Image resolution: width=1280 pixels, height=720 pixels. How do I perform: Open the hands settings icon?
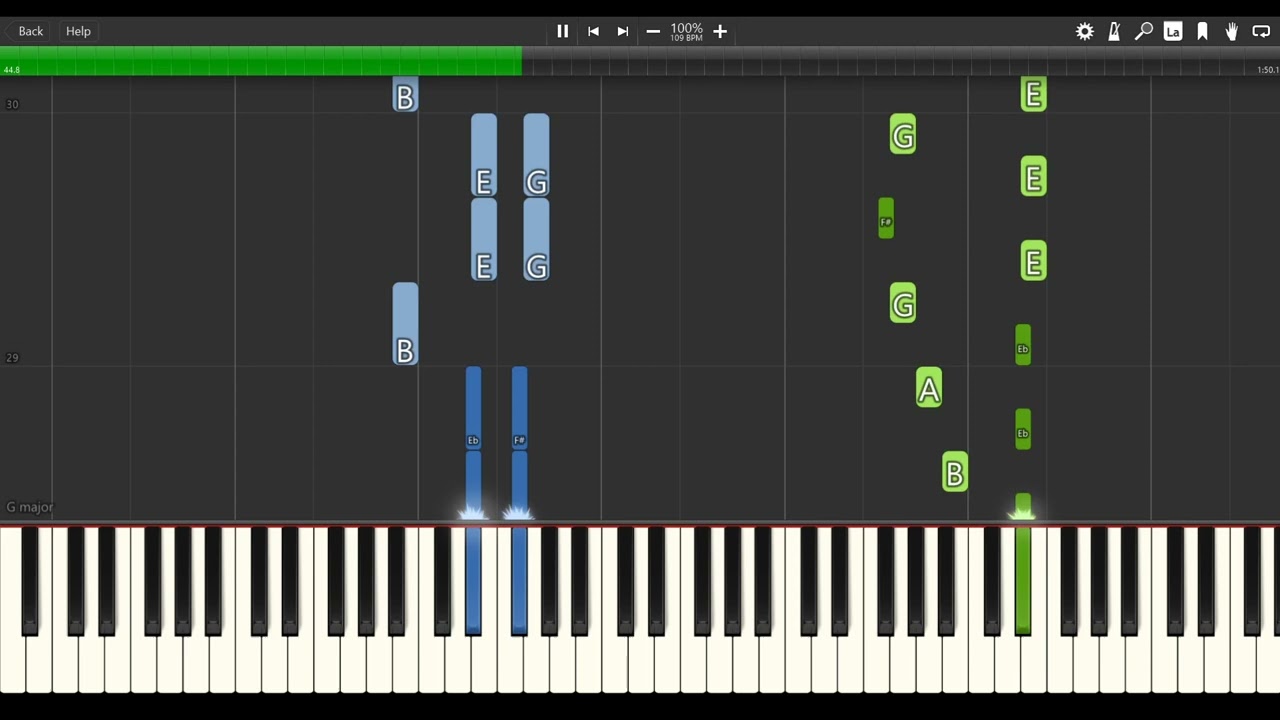coord(1232,31)
